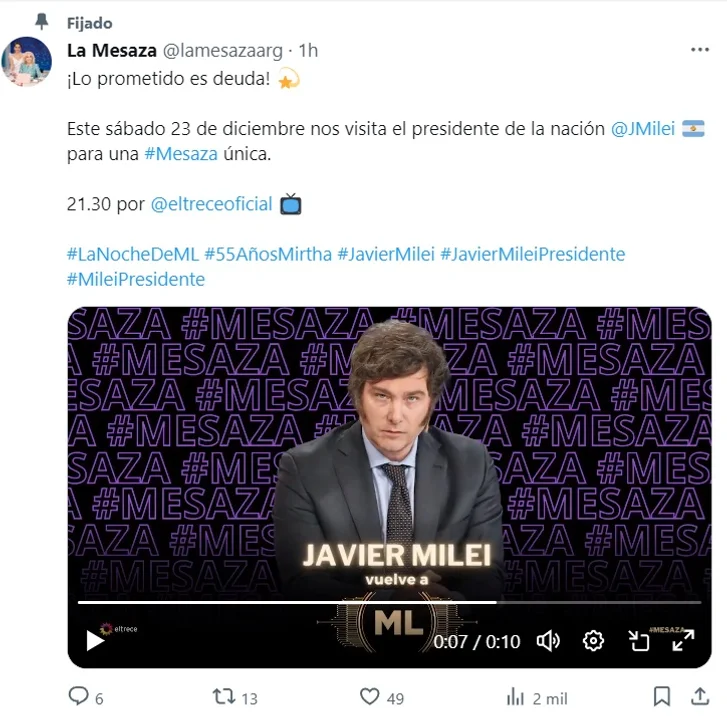Open the three-dot more options menu
The height and width of the screenshot is (720, 727).
700,50
